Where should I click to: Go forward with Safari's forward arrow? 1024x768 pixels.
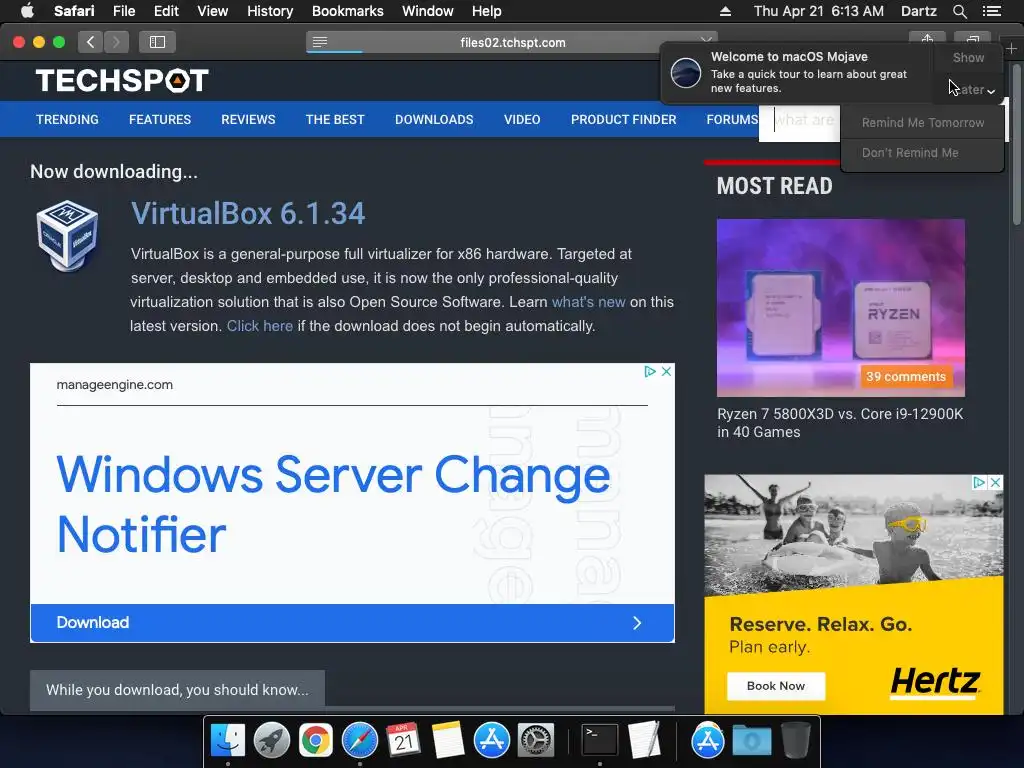(116, 42)
